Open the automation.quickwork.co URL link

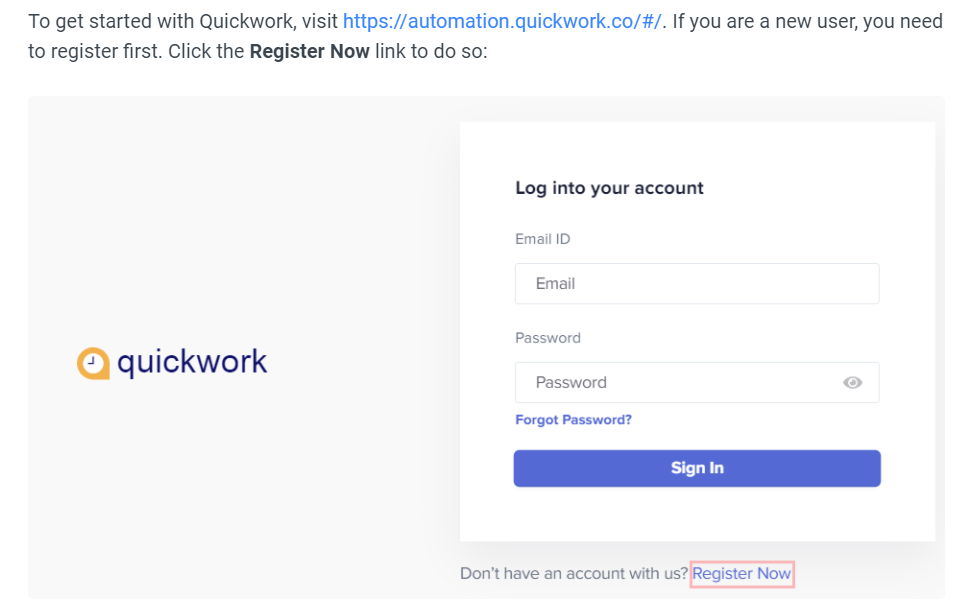(502, 21)
